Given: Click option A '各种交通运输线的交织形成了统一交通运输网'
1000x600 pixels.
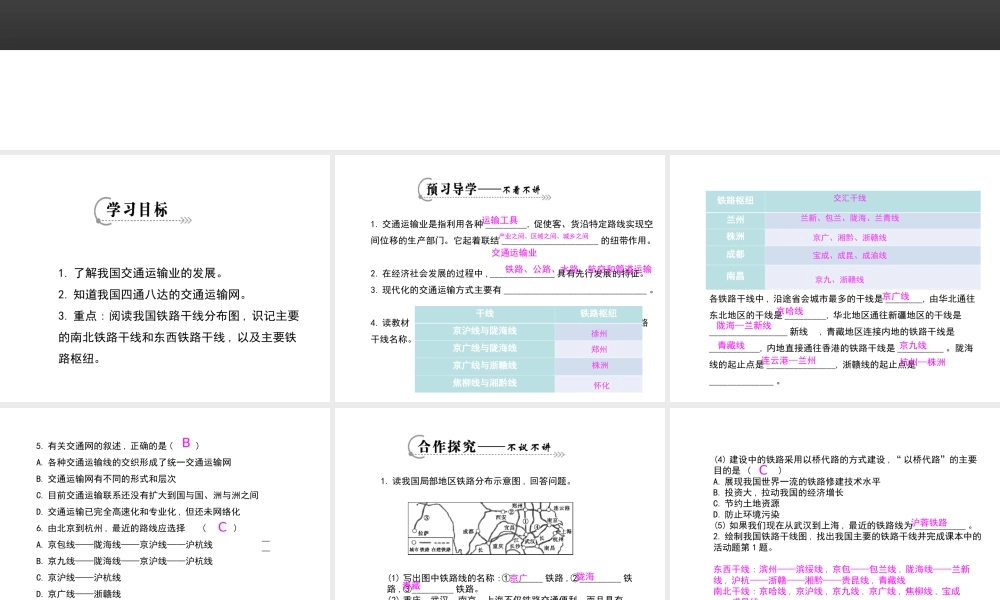Looking at the screenshot, I should [134, 462].
